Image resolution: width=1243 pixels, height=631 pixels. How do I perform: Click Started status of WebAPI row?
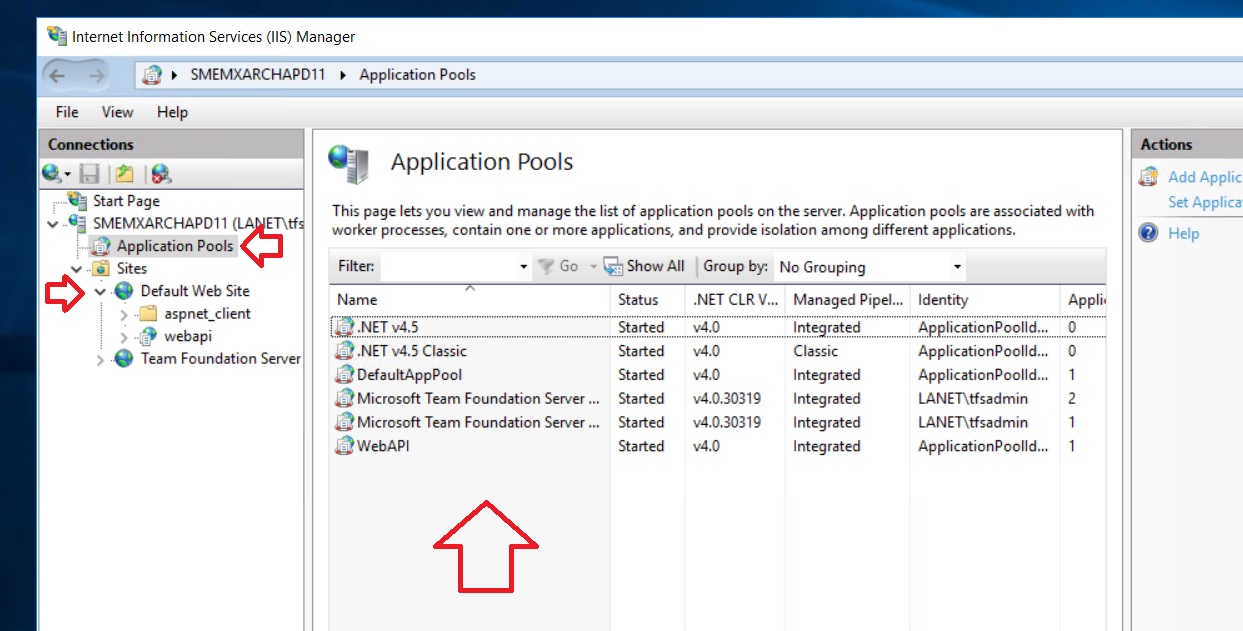click(641, 446)
